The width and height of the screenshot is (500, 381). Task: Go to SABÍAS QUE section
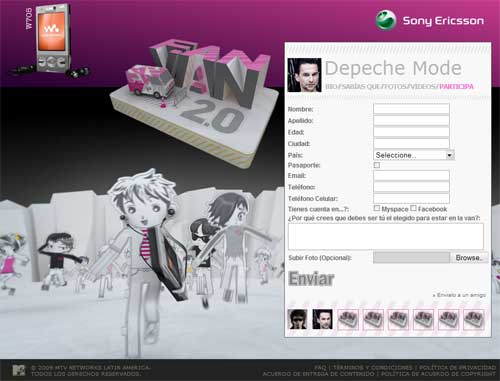361,87
